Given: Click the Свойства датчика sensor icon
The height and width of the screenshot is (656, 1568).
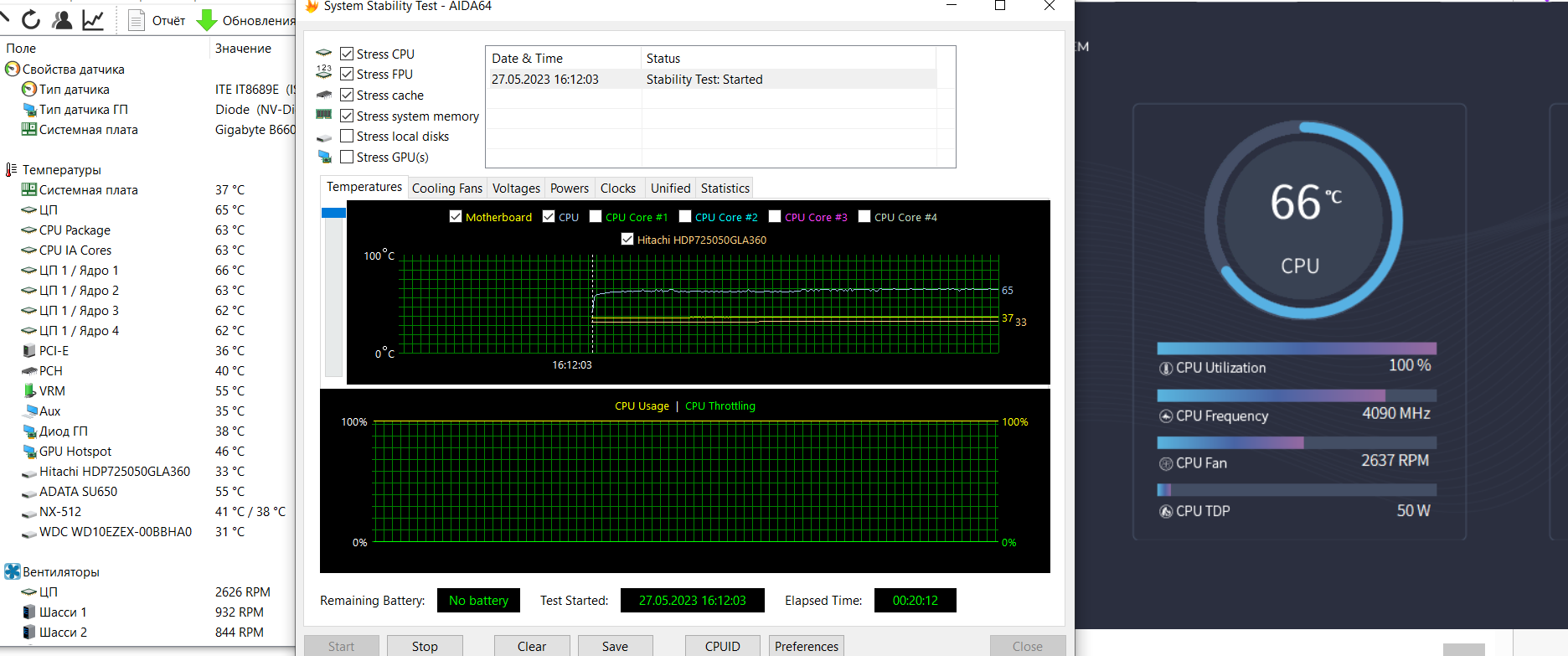Looking at the screenshot, I should click(13, 69).
